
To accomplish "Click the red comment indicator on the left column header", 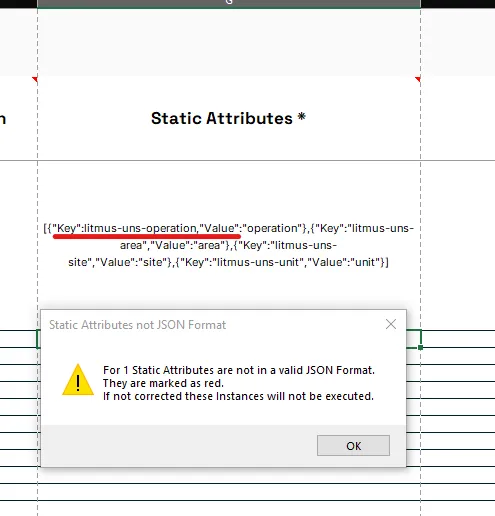I will (x=35, y=79).
